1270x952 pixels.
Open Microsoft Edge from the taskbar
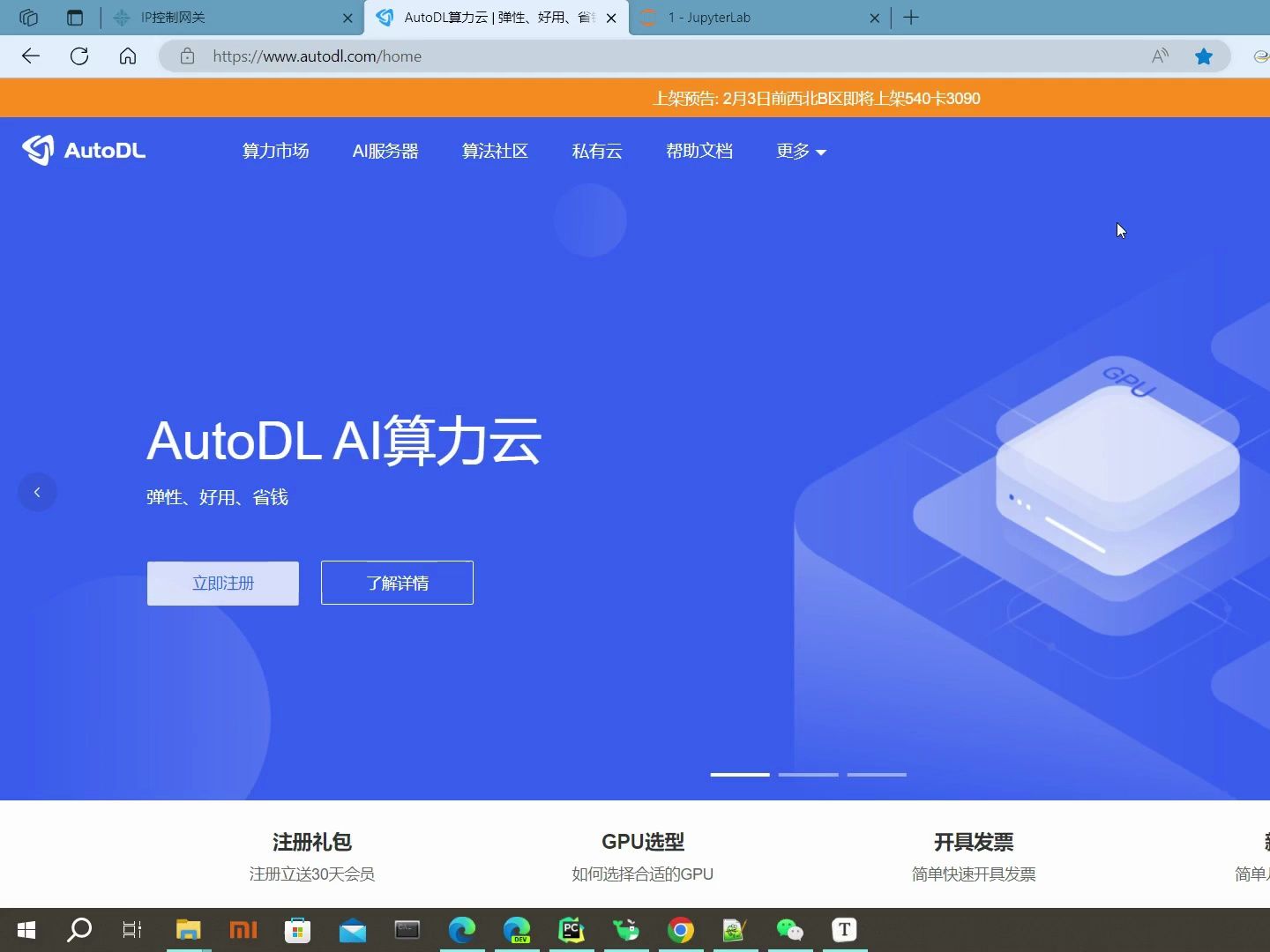click(461, 929)
